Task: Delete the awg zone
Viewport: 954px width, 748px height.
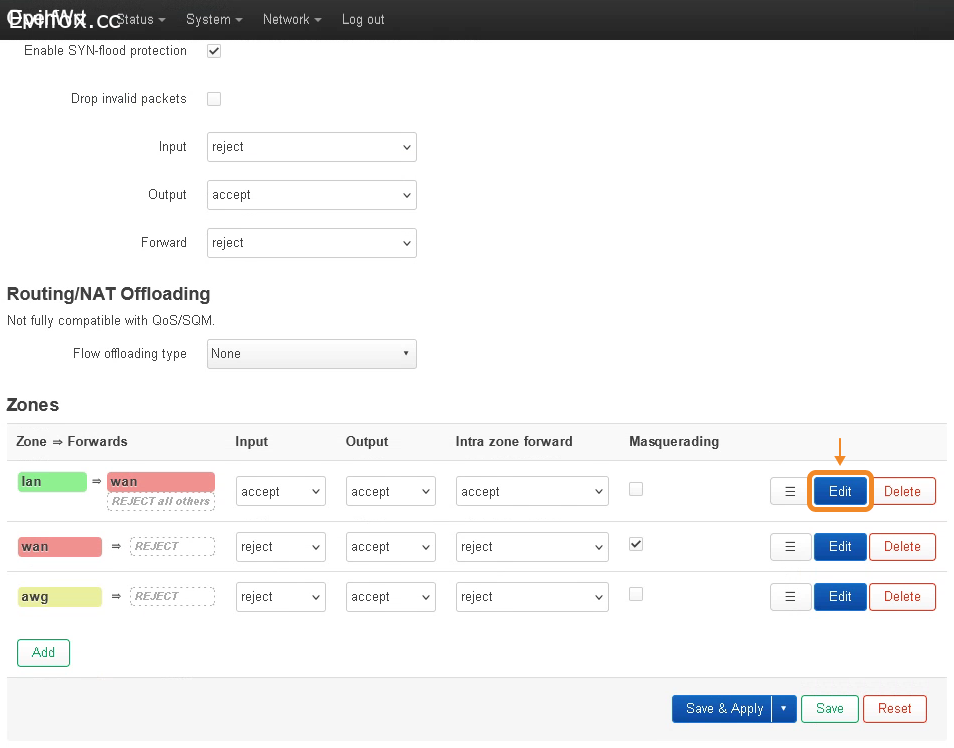Action: click(x=902, y=597)
